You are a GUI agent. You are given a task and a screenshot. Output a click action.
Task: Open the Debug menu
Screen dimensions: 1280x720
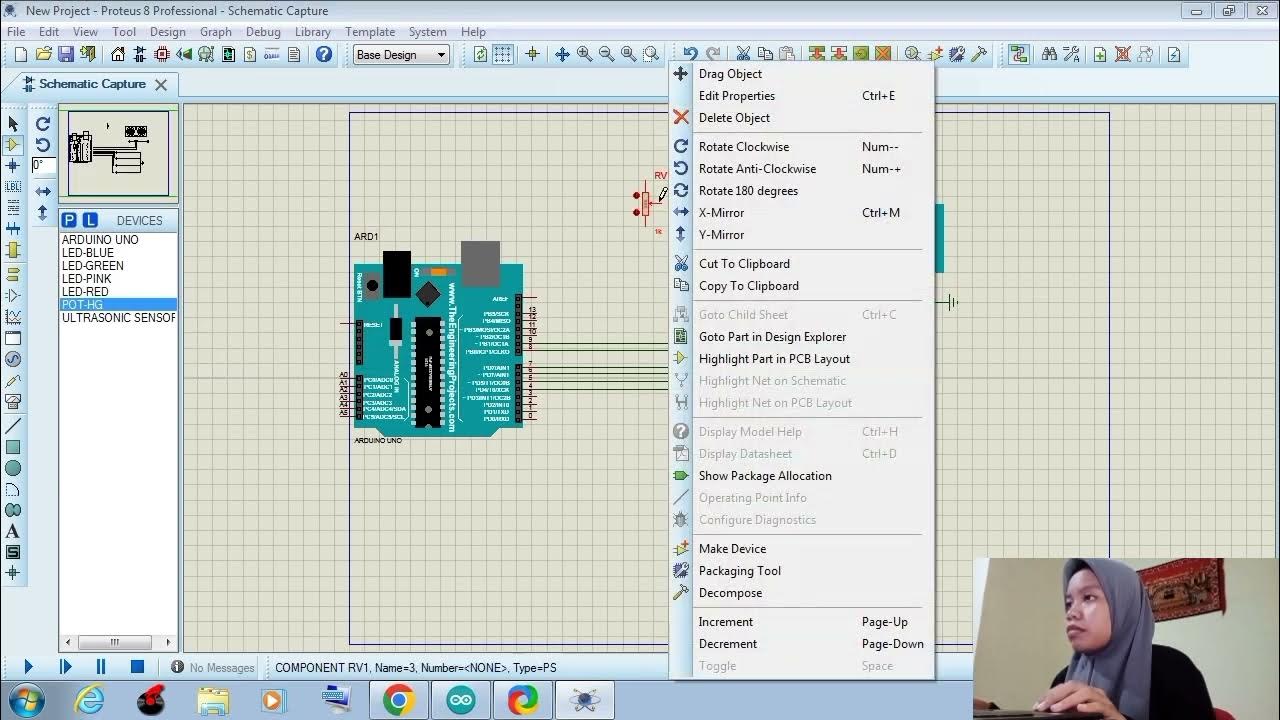263,32
